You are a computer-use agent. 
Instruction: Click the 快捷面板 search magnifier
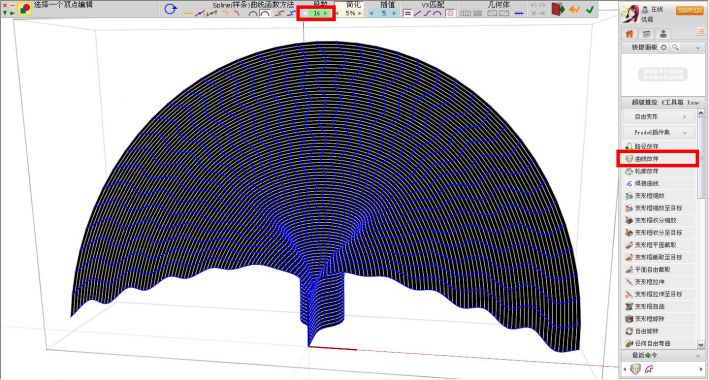pos(675,48)
